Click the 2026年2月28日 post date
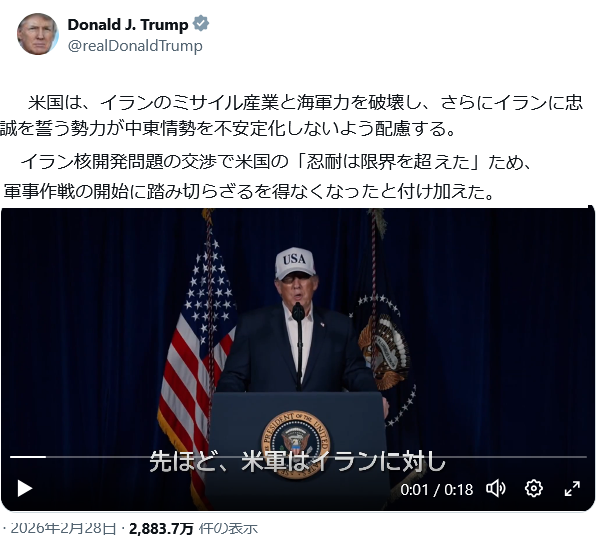 (63, 529)
